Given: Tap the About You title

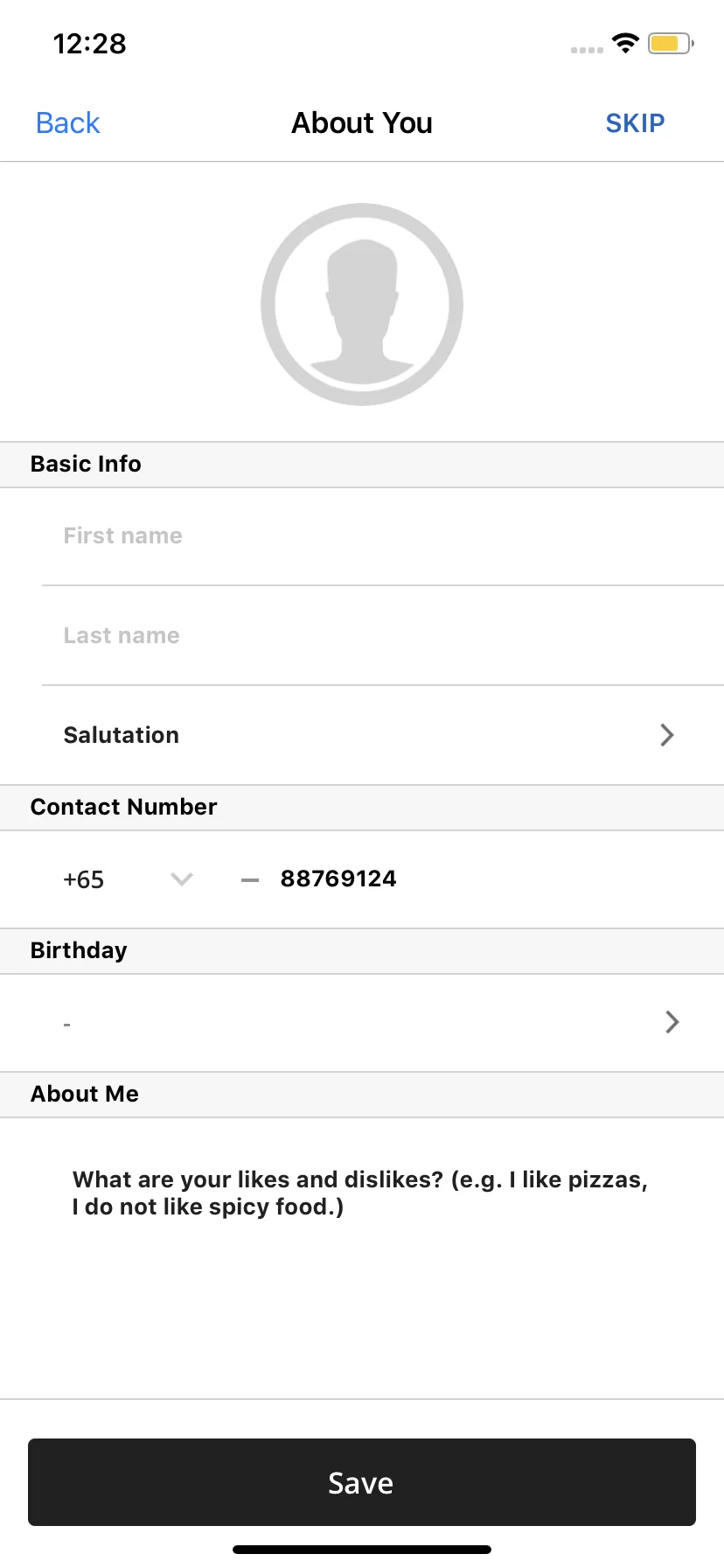Looking at the screenshot, I should 362,123.
